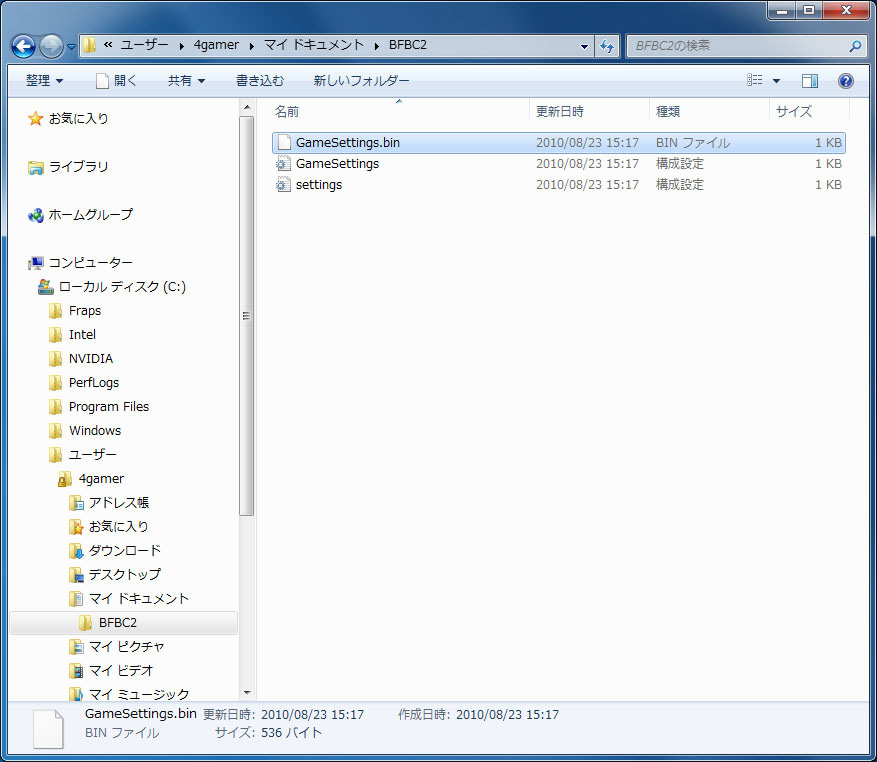The image size is (877, 762).
Task: Sort by the 更新日時 column header
Action: coord(560,112)
